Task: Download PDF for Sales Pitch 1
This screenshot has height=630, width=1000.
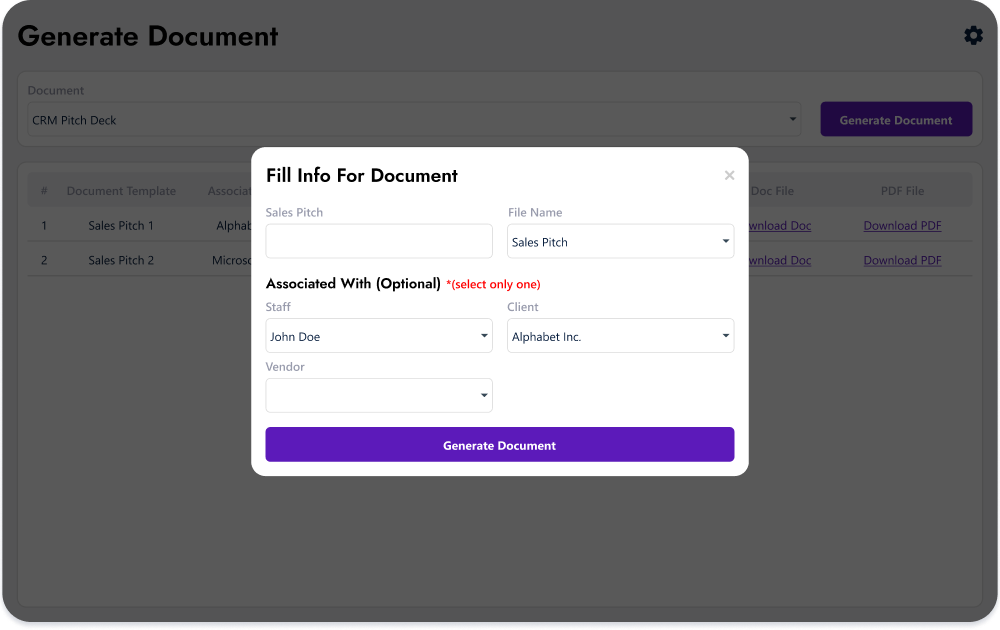Action: click(902, 225)
